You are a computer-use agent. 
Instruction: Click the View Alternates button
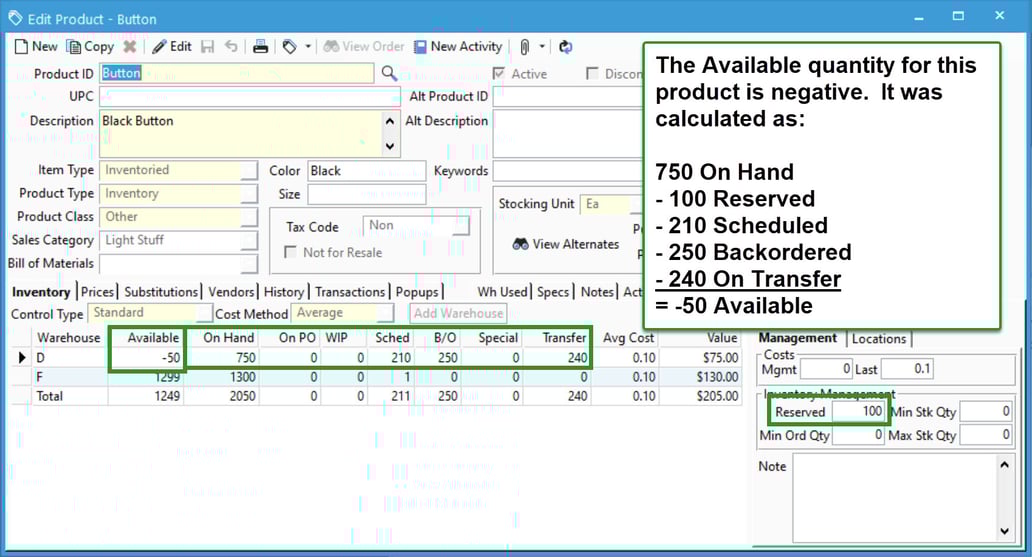click(x=566, y=244)
